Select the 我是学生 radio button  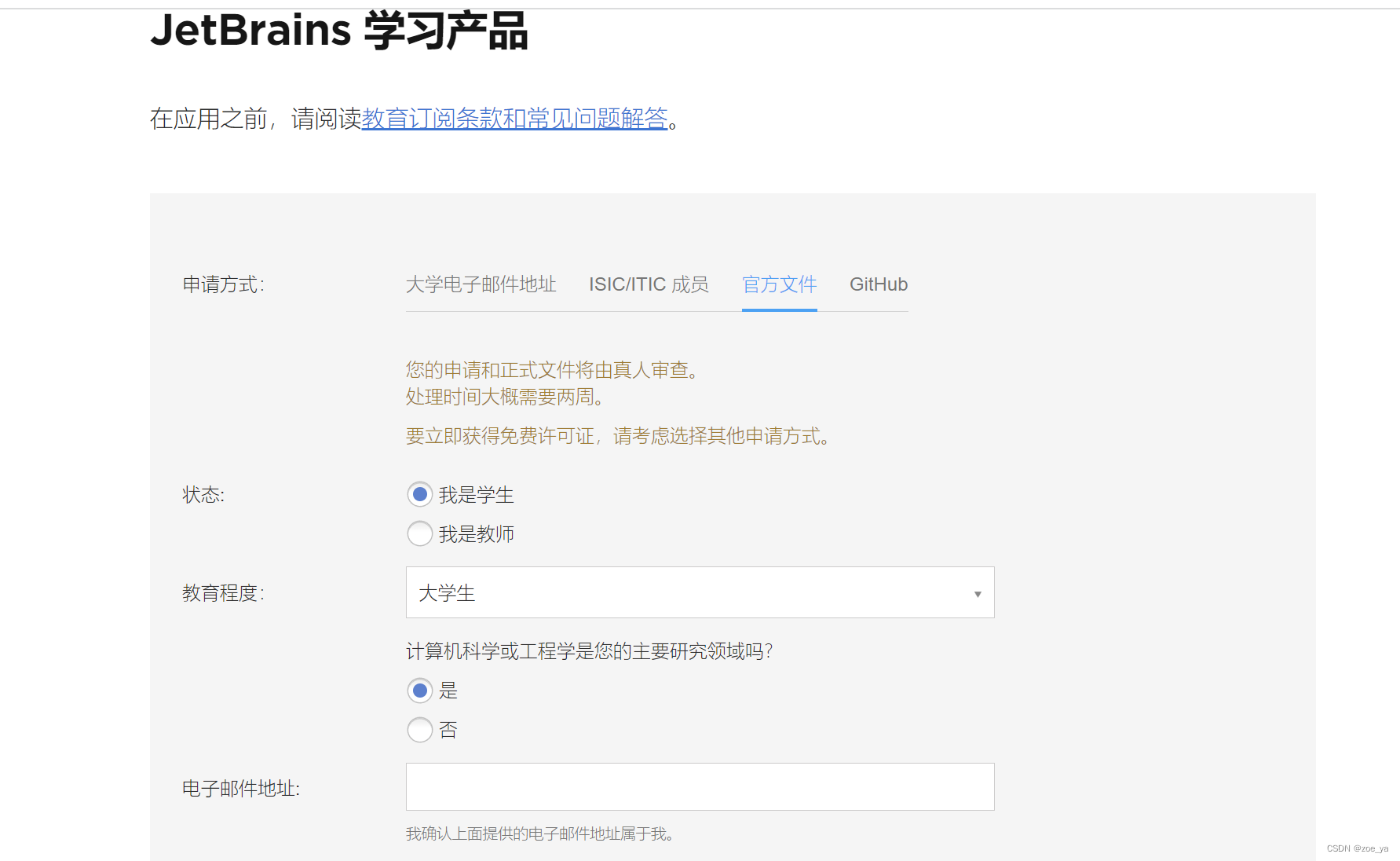click(x=420, y=494)
